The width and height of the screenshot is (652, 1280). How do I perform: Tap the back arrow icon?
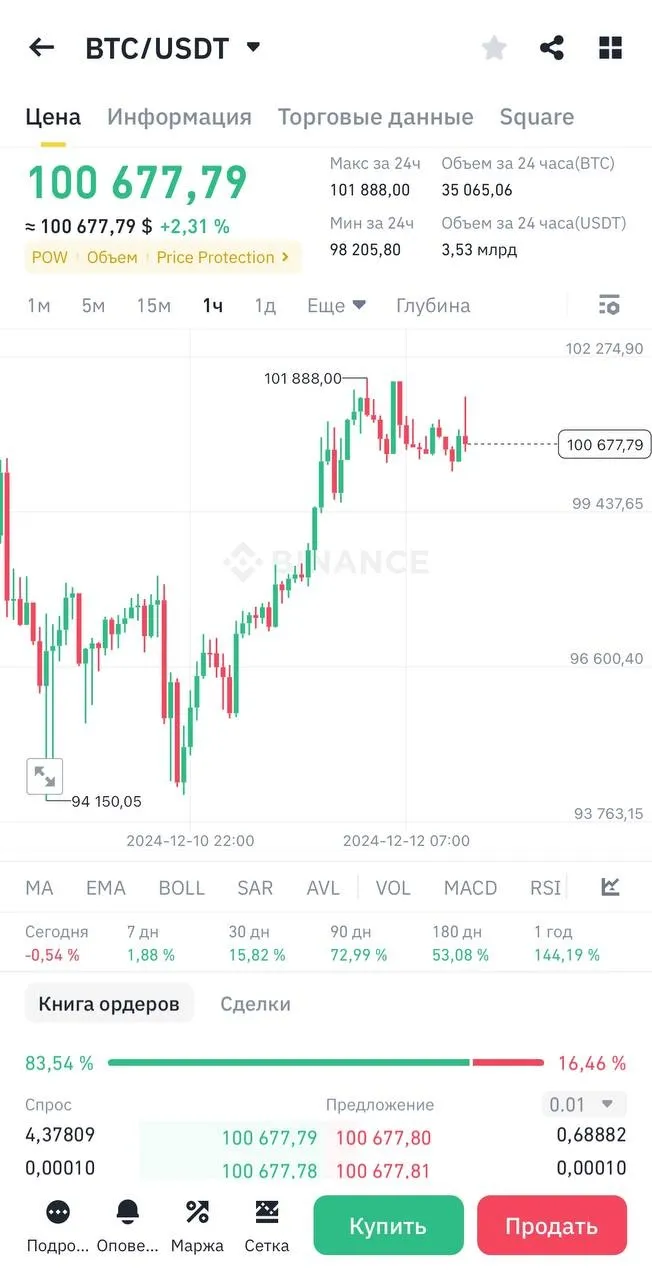pyautogui.click(x=41, y=47)
